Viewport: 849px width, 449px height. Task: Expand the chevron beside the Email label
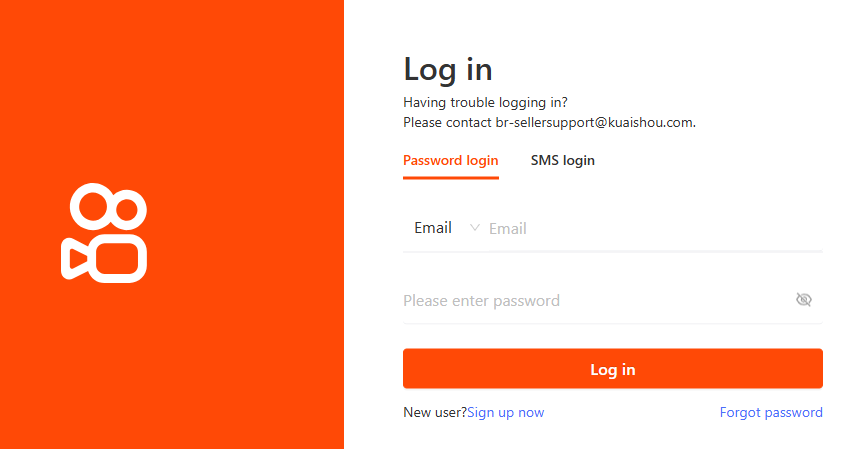point(474,228)
